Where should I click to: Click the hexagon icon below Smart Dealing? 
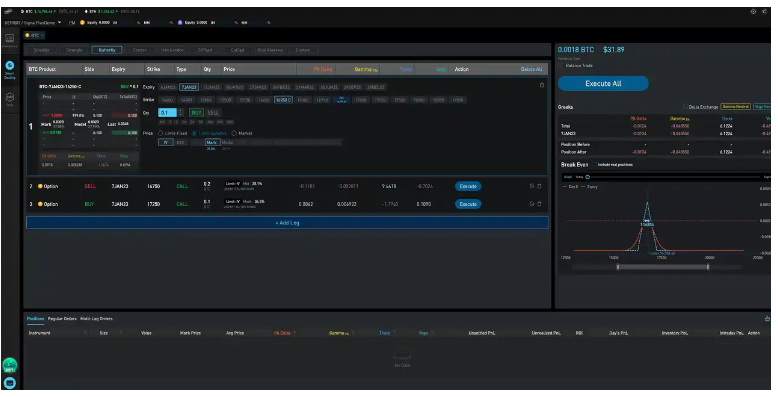[x=9, y=98]
